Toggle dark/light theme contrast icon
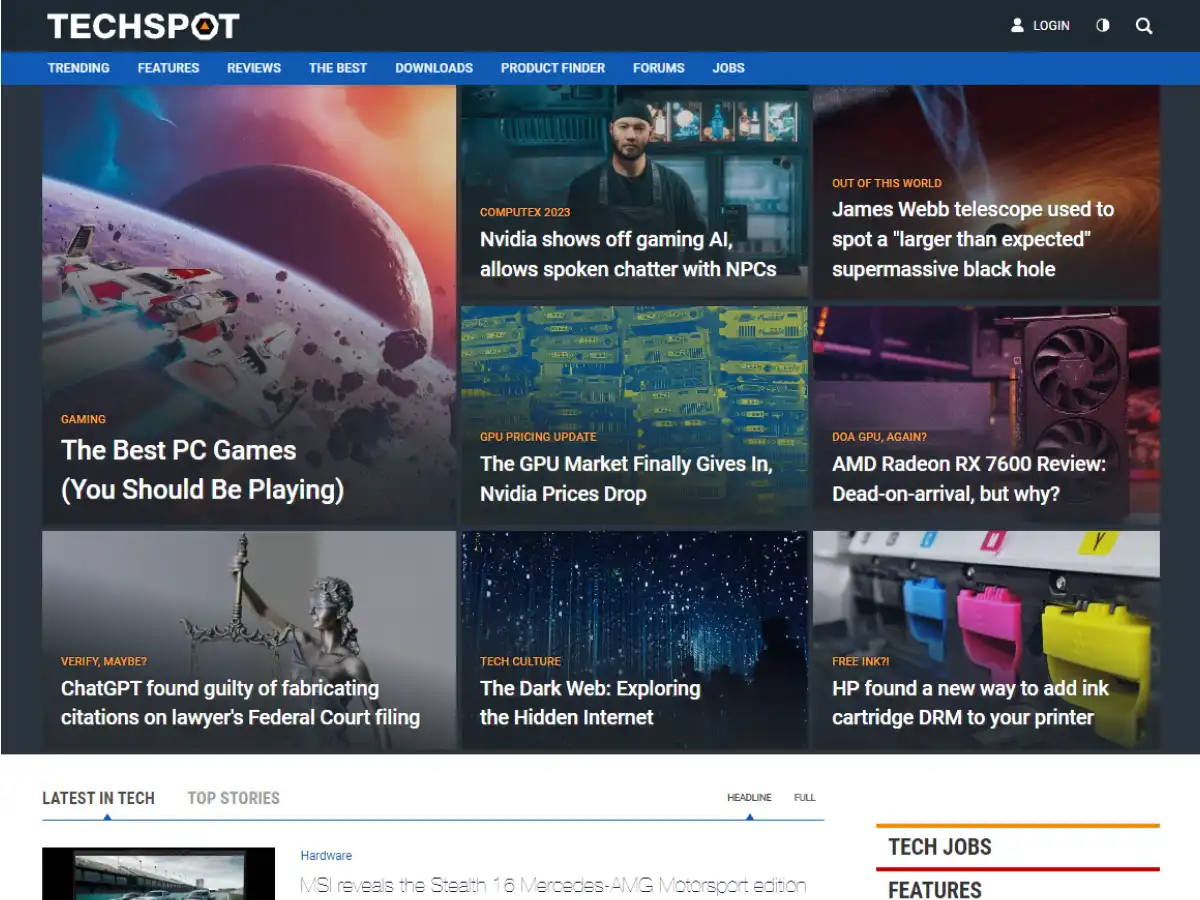The width and height of the screenshot is (1200, 900). click(x=1102, y=25)
